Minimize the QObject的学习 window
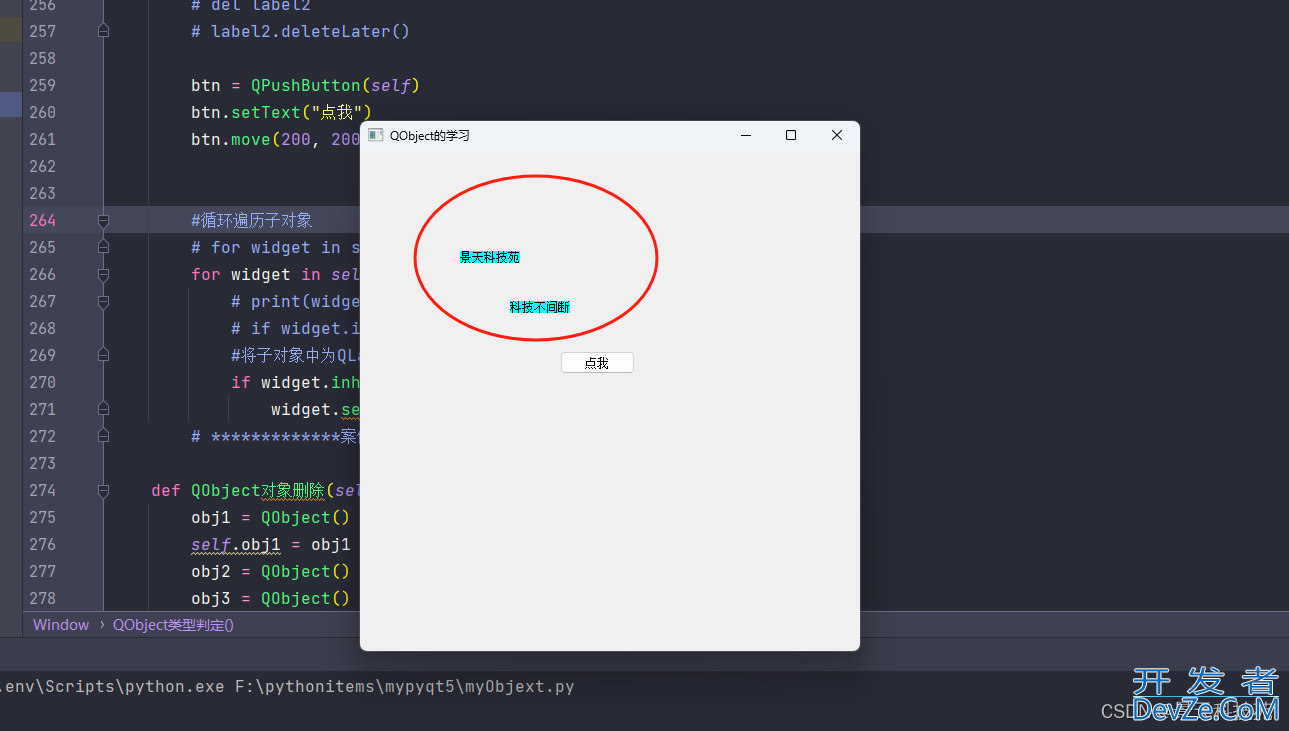This screenshot has height=731, width=1289. coord(745,135)
